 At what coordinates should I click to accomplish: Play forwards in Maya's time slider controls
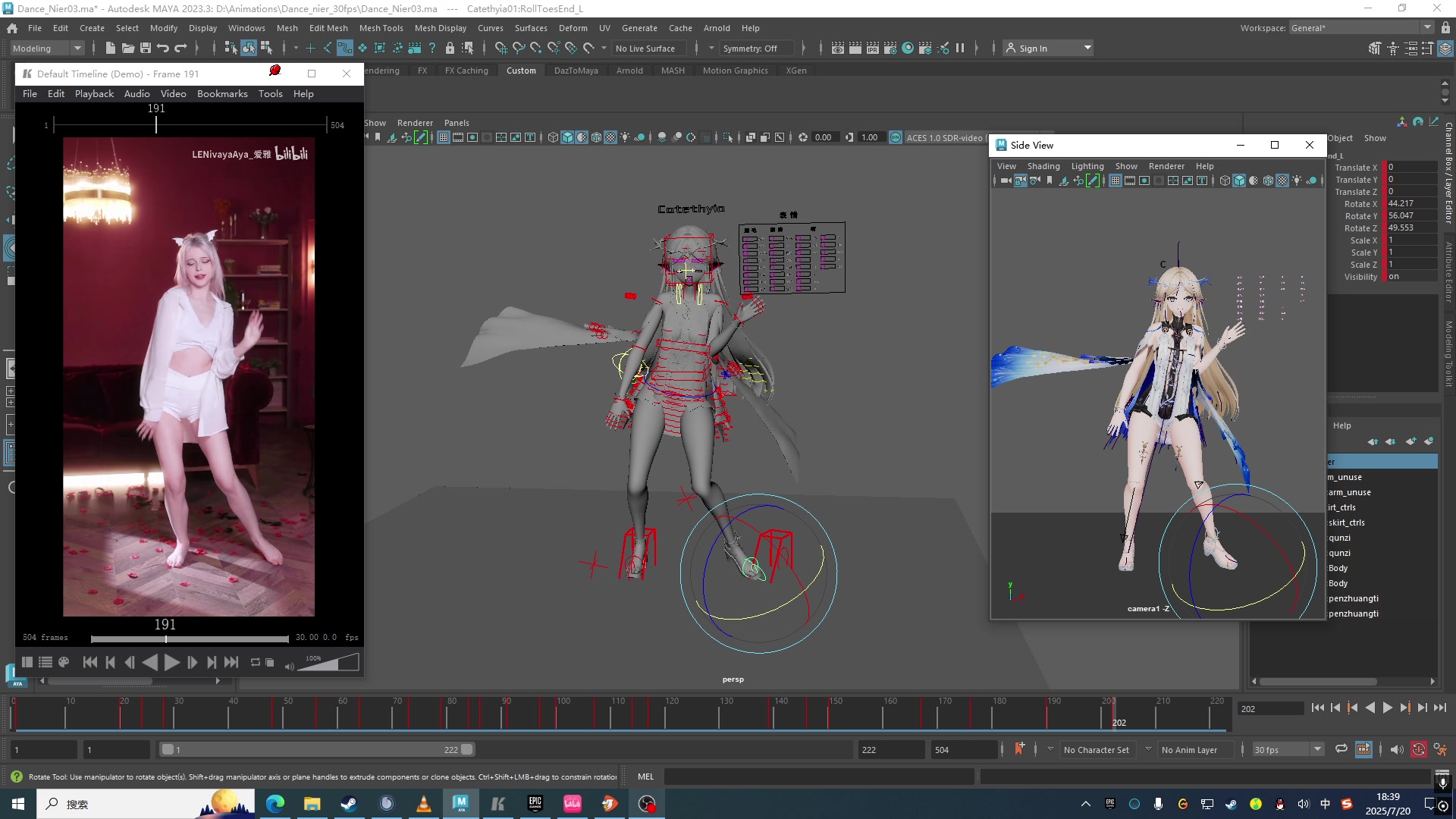point(1387,708)
